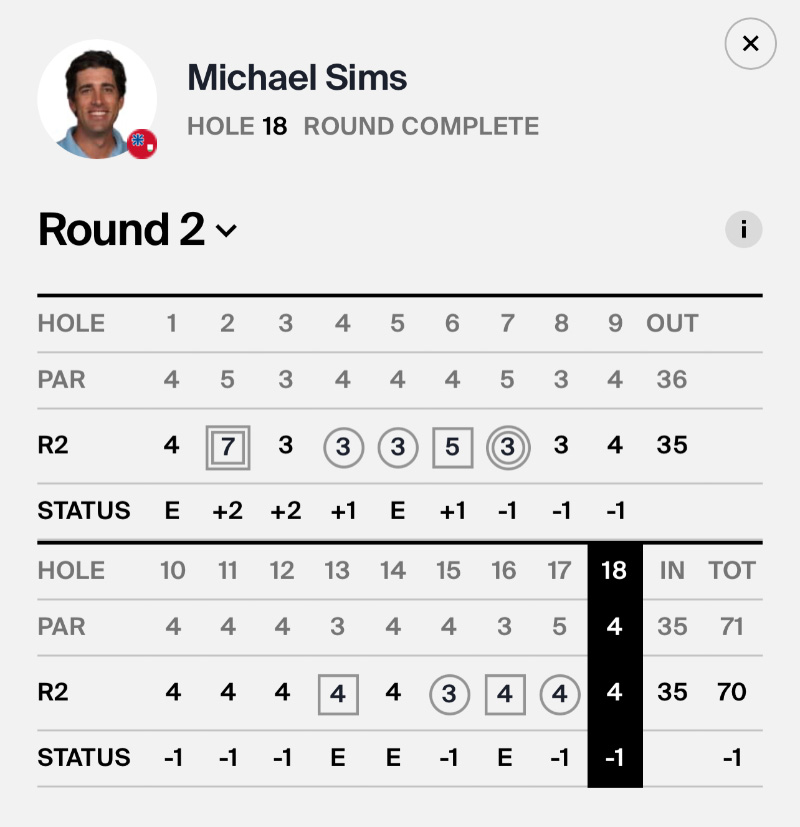
Task: Click the country flag badge on avatar
Action: tap(142, 144)
